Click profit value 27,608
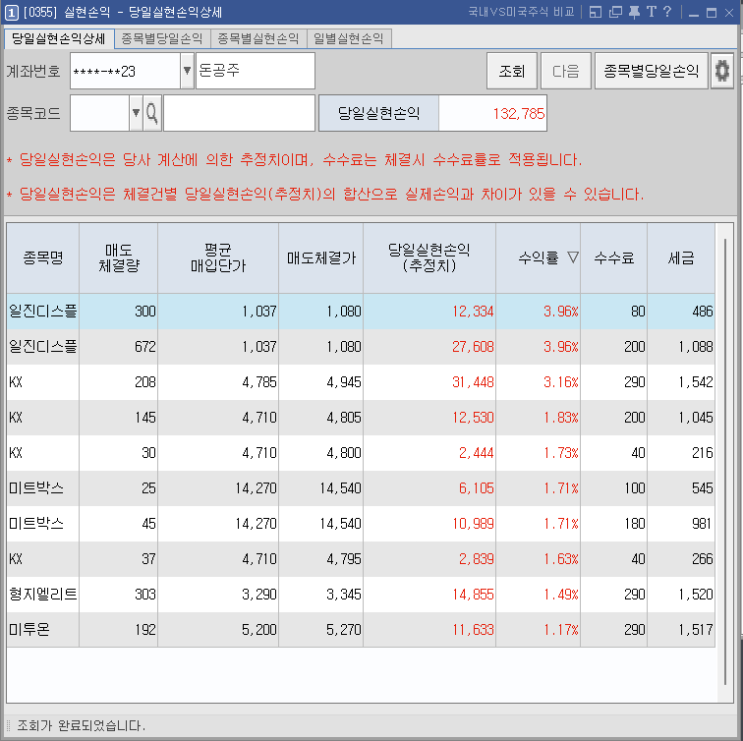Screen dimensions: 743x741 (472, 347)
